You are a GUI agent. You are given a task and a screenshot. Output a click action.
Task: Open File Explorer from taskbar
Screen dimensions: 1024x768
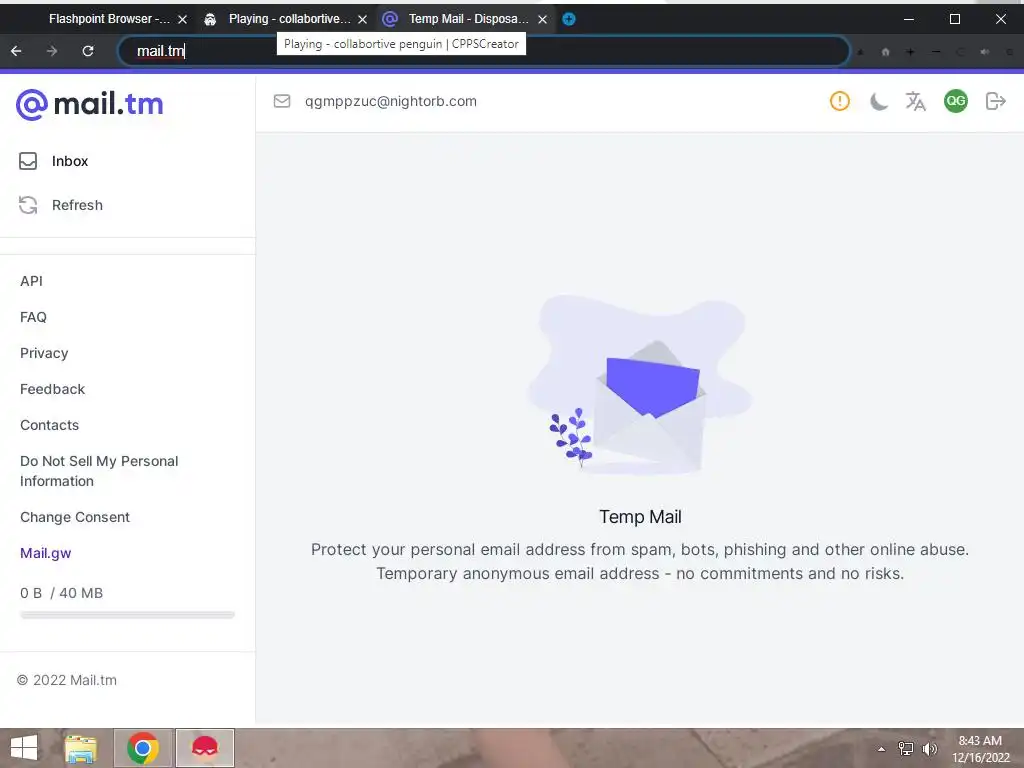coord(81,748)
